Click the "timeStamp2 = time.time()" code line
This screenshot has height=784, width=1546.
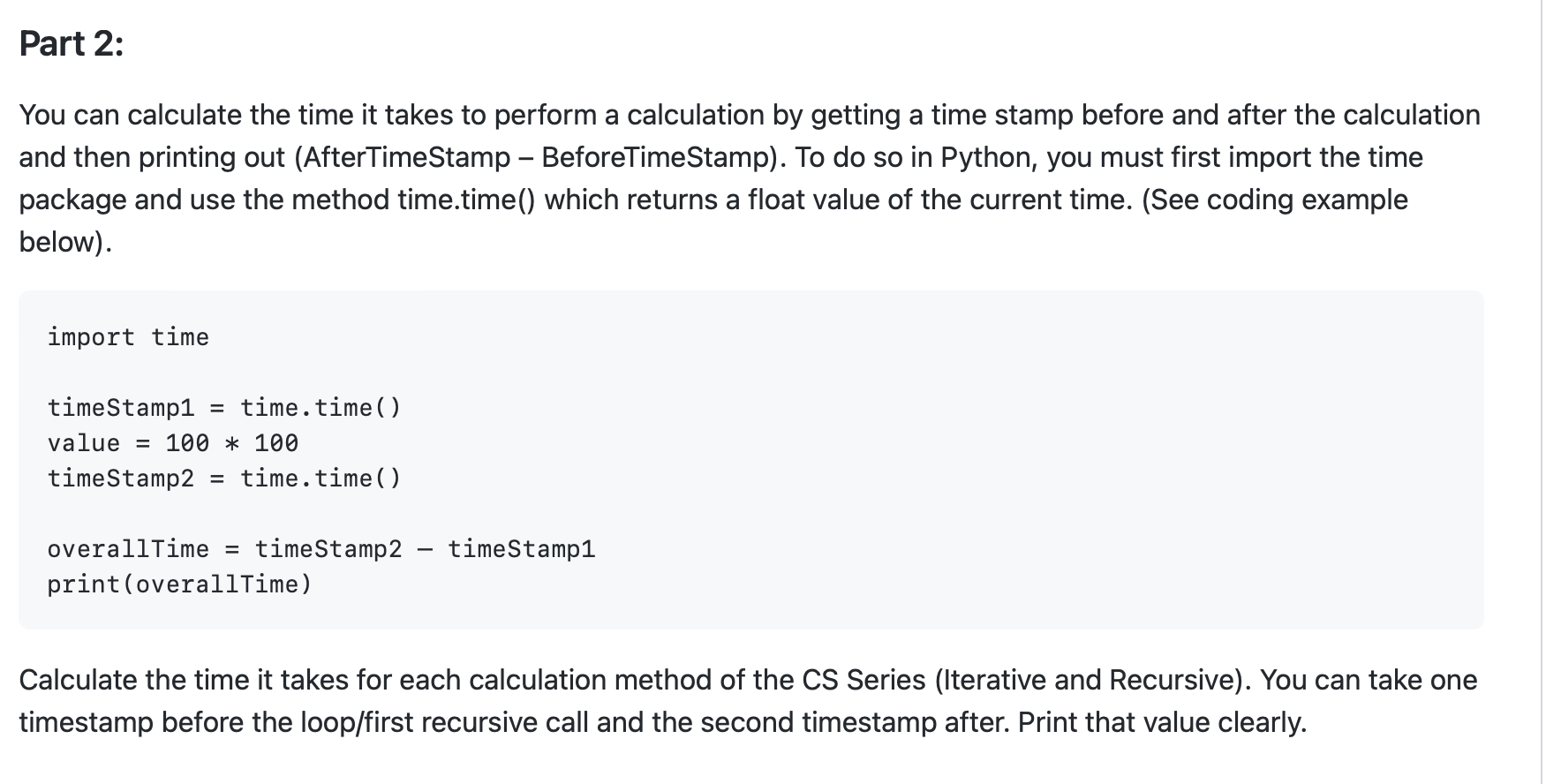pos(224,479)
